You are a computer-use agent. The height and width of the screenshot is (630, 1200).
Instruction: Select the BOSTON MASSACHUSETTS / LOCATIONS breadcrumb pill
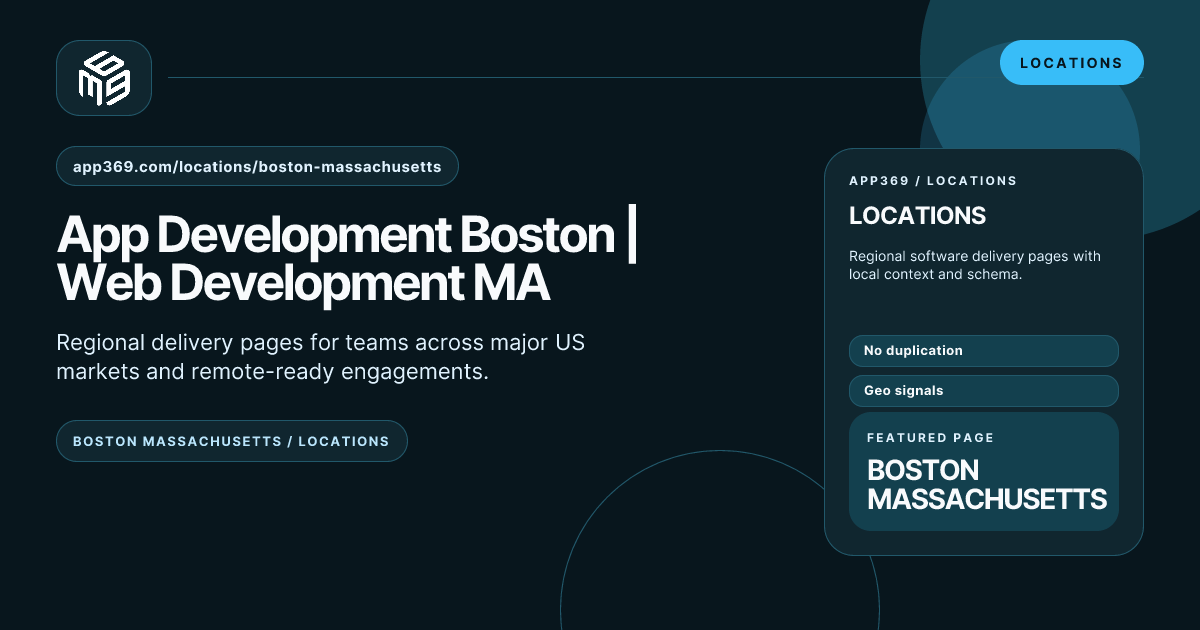231,441
